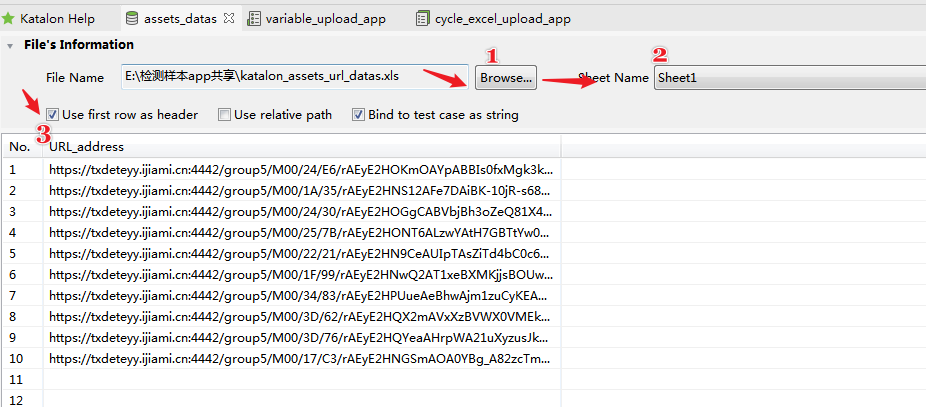The height and width of the screenshot is (407, 926).
Task: Click the Browse... button
Action: coord(506,77)
